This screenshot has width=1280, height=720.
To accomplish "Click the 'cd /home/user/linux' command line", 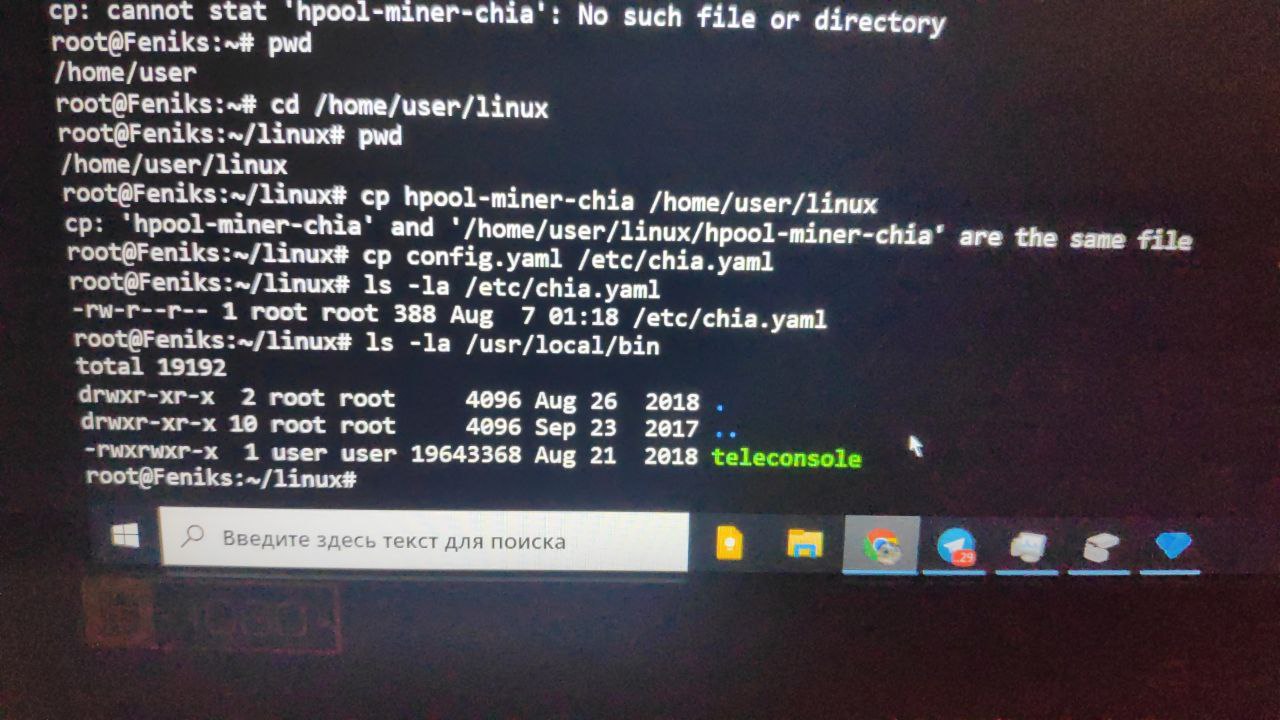I will (x=301, y=106).
